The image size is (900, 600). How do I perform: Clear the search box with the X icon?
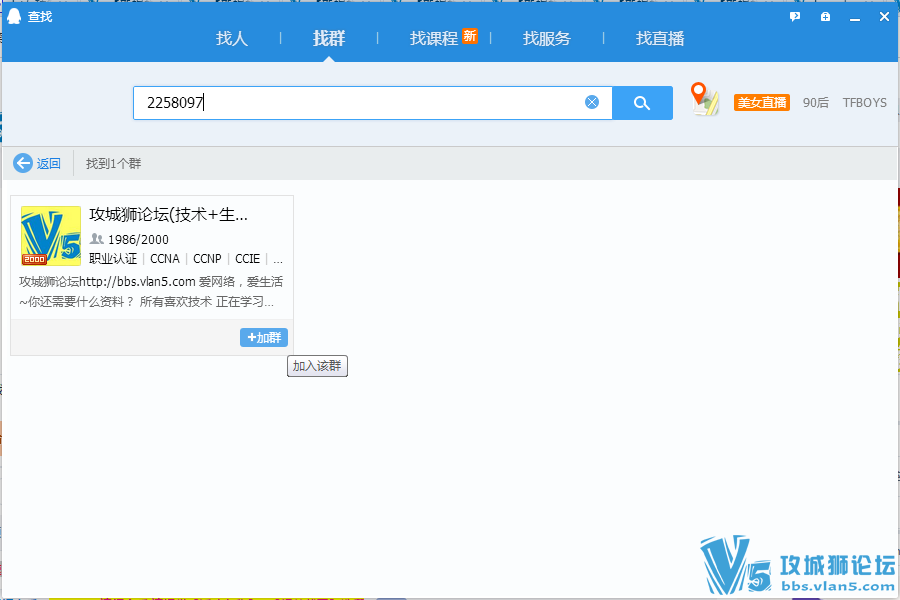click(592, 102)
